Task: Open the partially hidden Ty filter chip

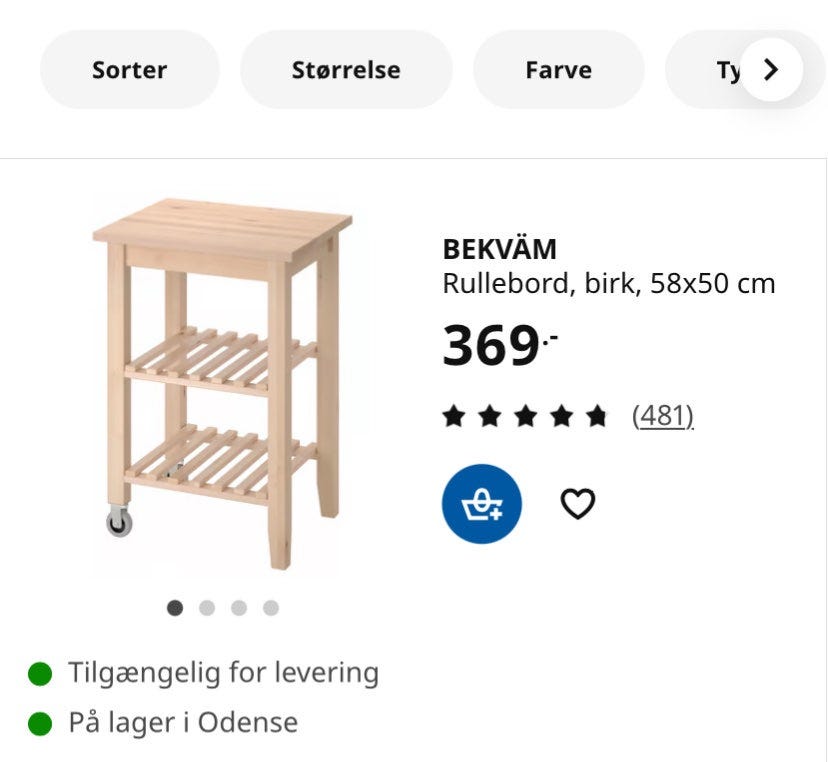Action: click(x=720, y=70)
